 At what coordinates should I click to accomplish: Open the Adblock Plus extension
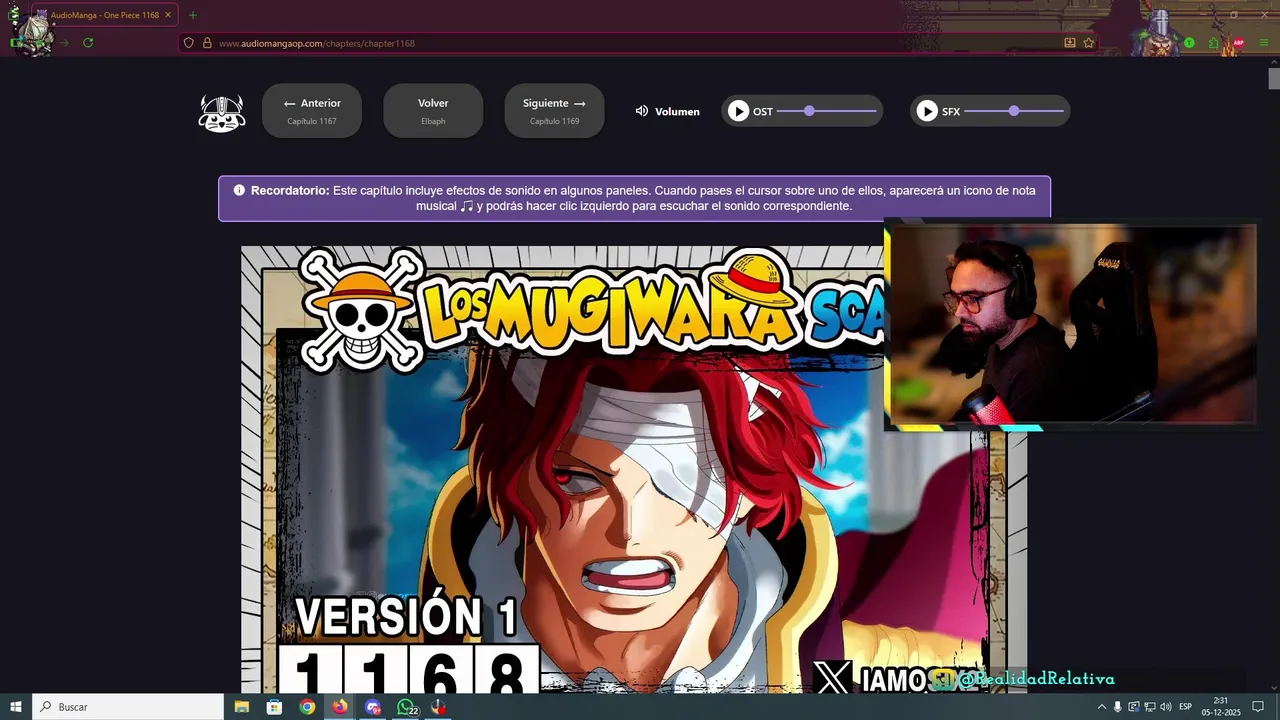click(x=1239, y=43)
